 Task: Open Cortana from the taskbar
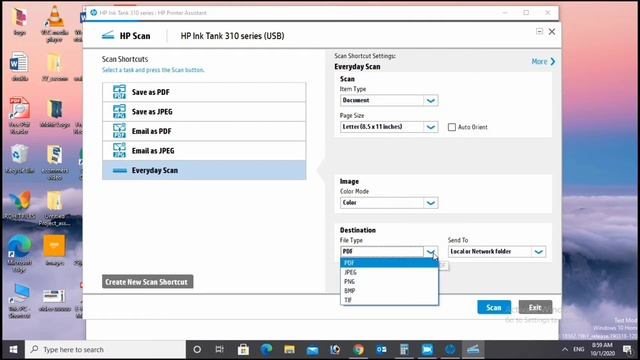coord(197,350)
